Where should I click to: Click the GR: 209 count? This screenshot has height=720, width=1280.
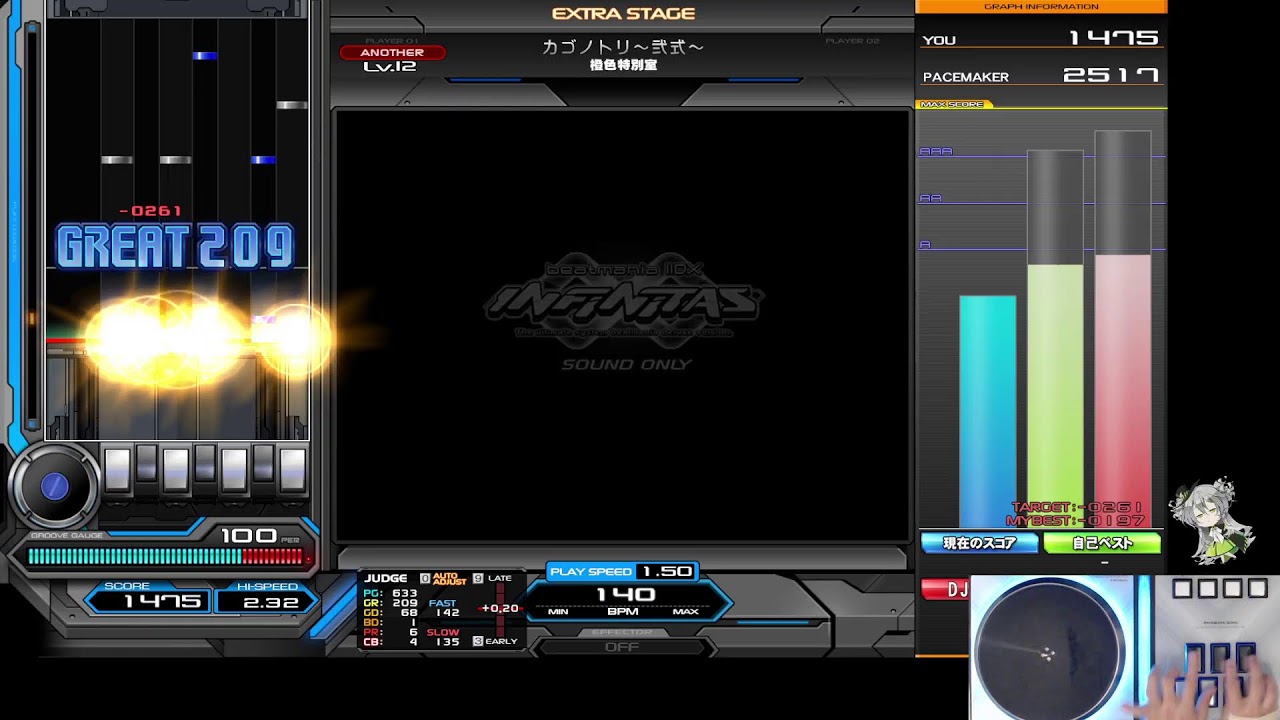coord(391,603)
